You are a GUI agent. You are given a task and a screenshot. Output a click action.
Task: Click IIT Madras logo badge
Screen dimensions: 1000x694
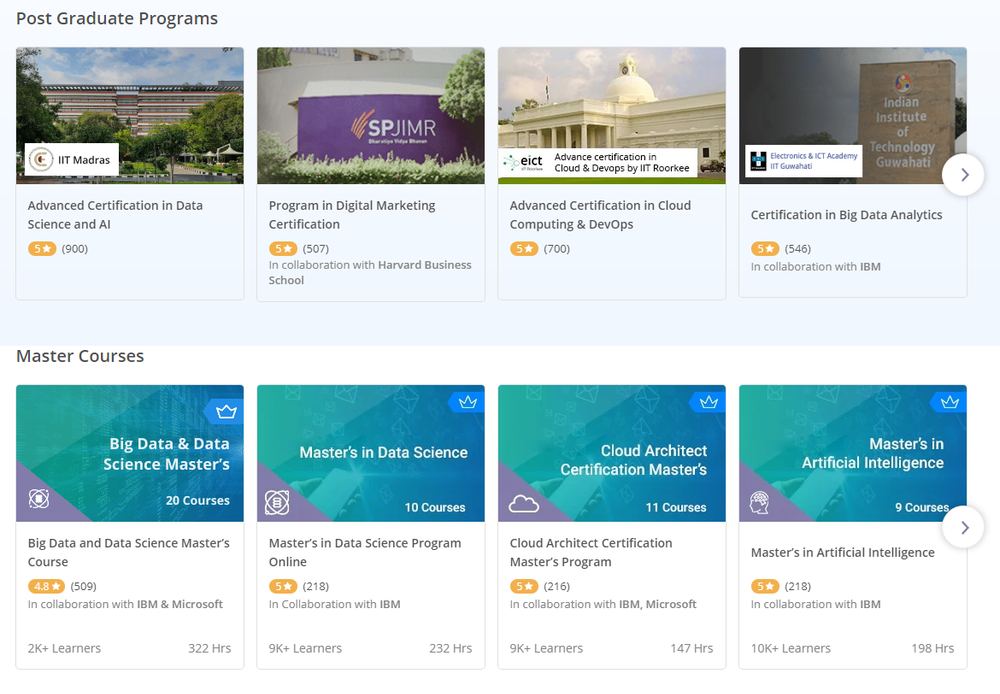tap(72, 159)
